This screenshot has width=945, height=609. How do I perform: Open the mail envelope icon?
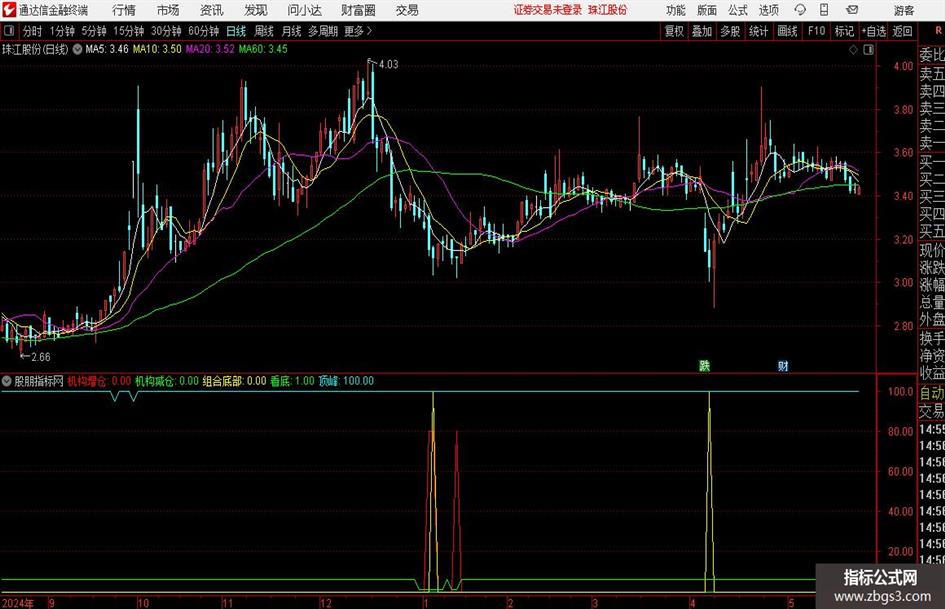tap(852, 10)
